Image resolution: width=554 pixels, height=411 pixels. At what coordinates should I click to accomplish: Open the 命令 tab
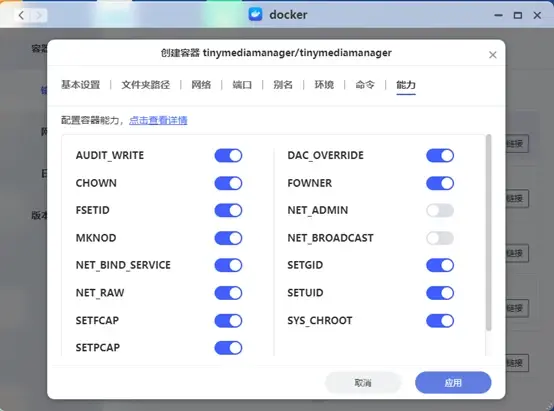[x=365, y=85]
